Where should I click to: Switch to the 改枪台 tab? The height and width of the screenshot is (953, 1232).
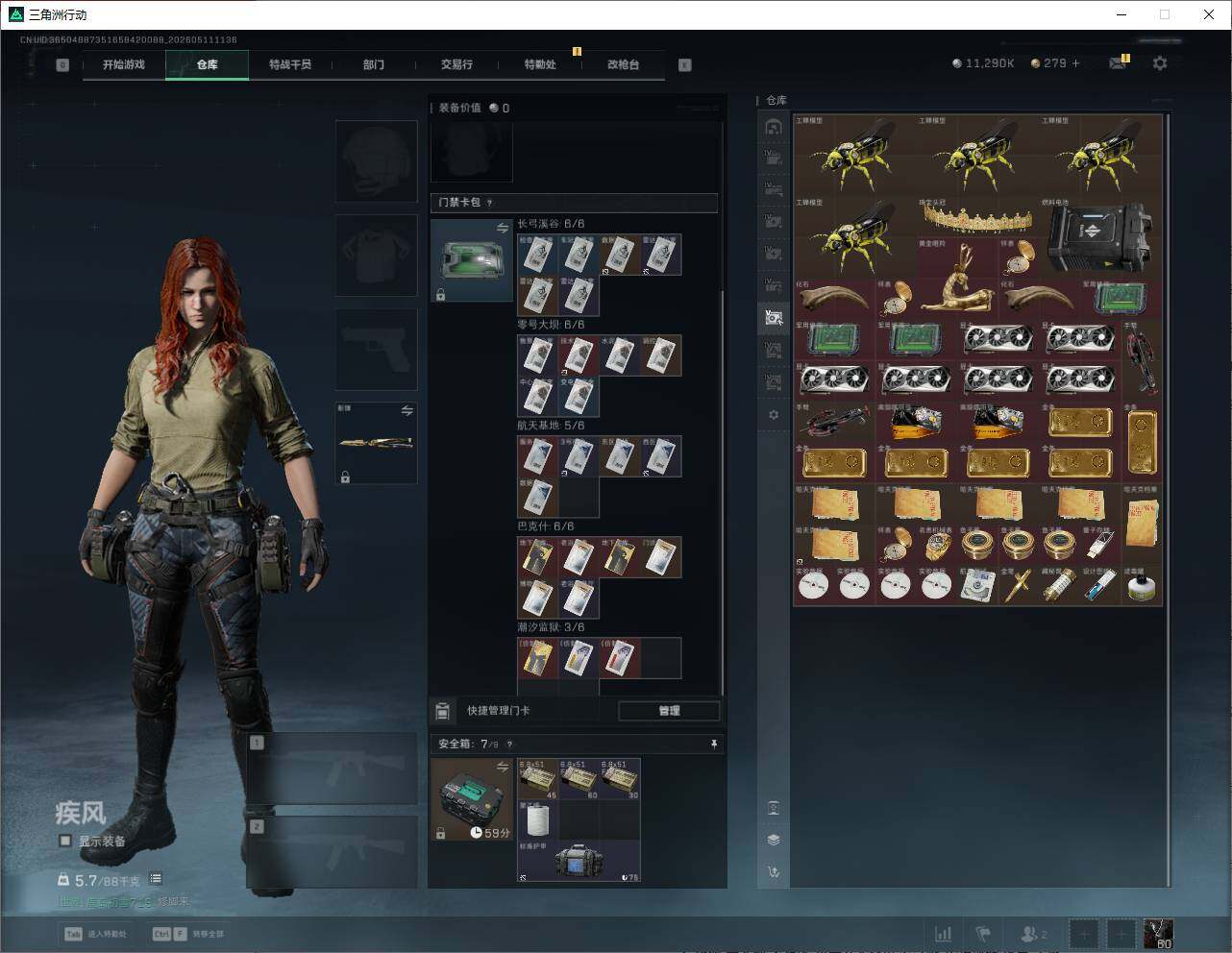pos(623,64)
